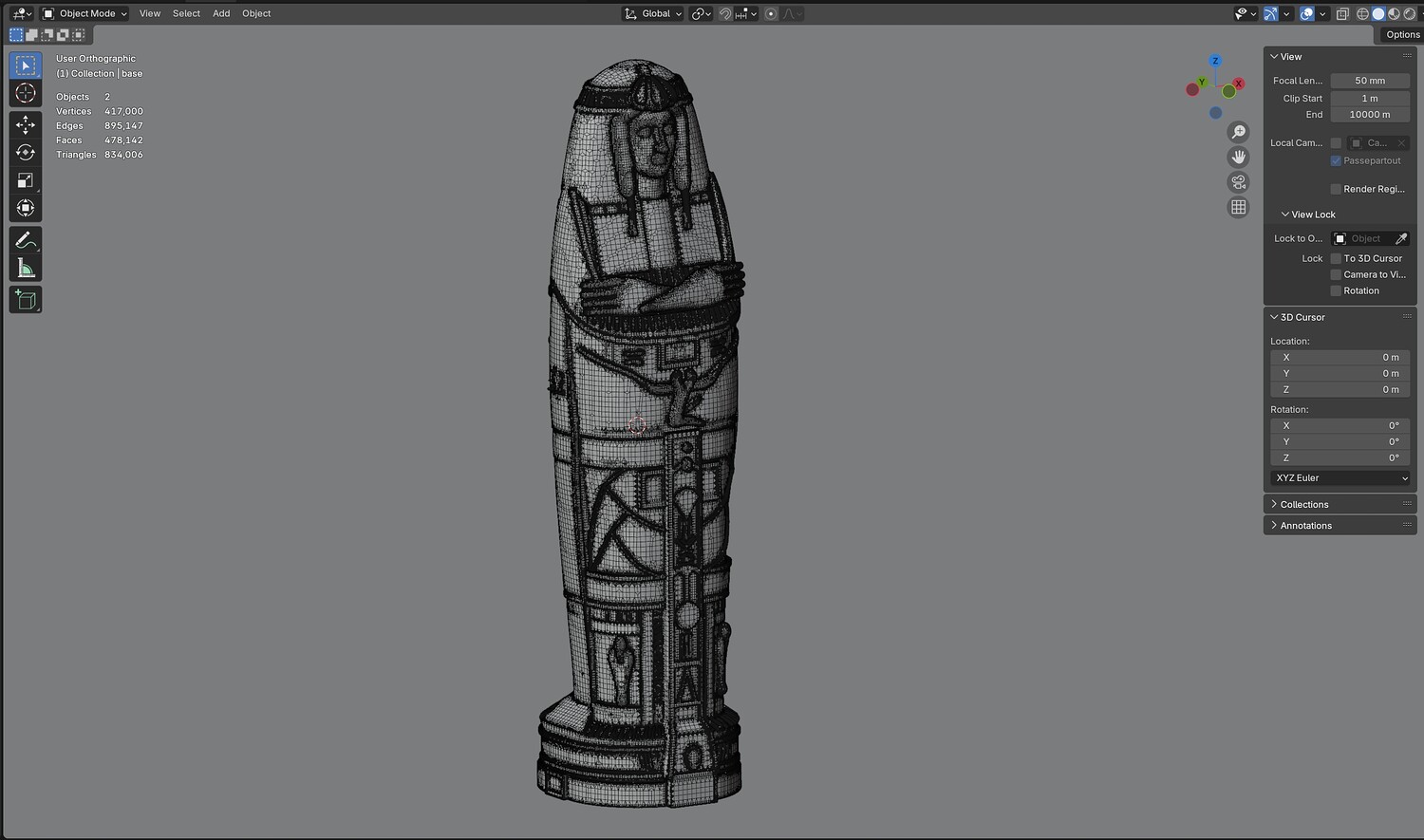Open the editor type dropdown

21,13
